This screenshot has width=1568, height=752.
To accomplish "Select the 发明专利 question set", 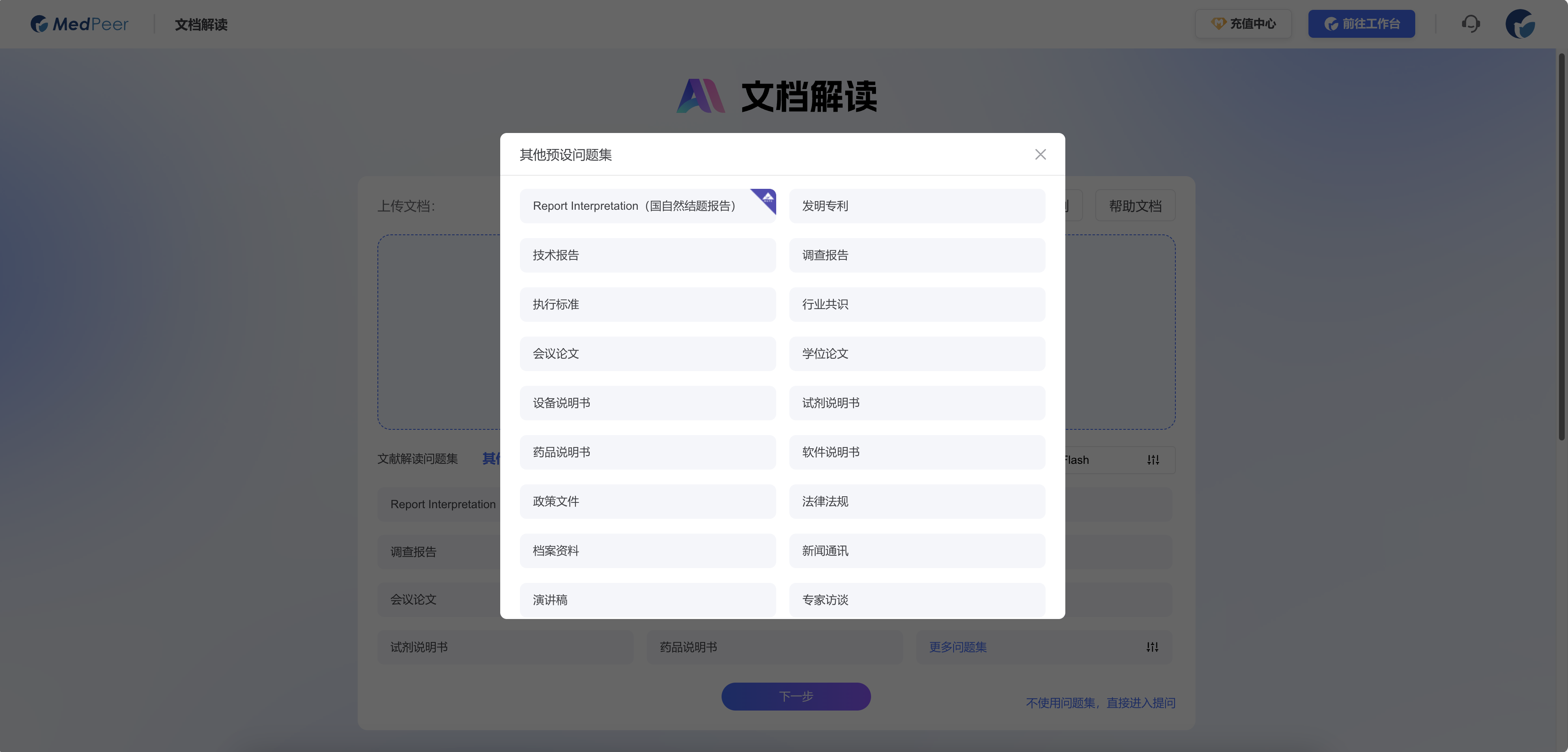I will (x=917, y=206).
